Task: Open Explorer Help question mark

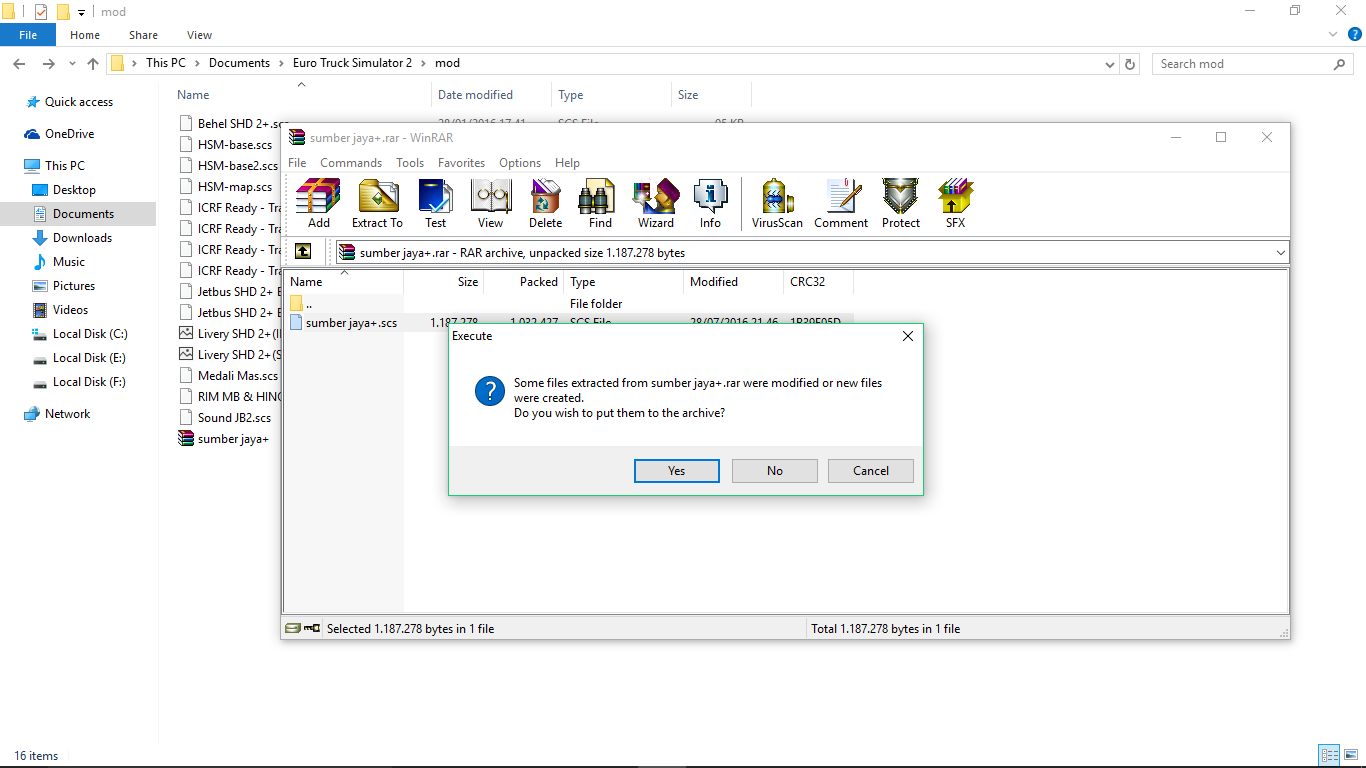Action: click(1355, 34)
